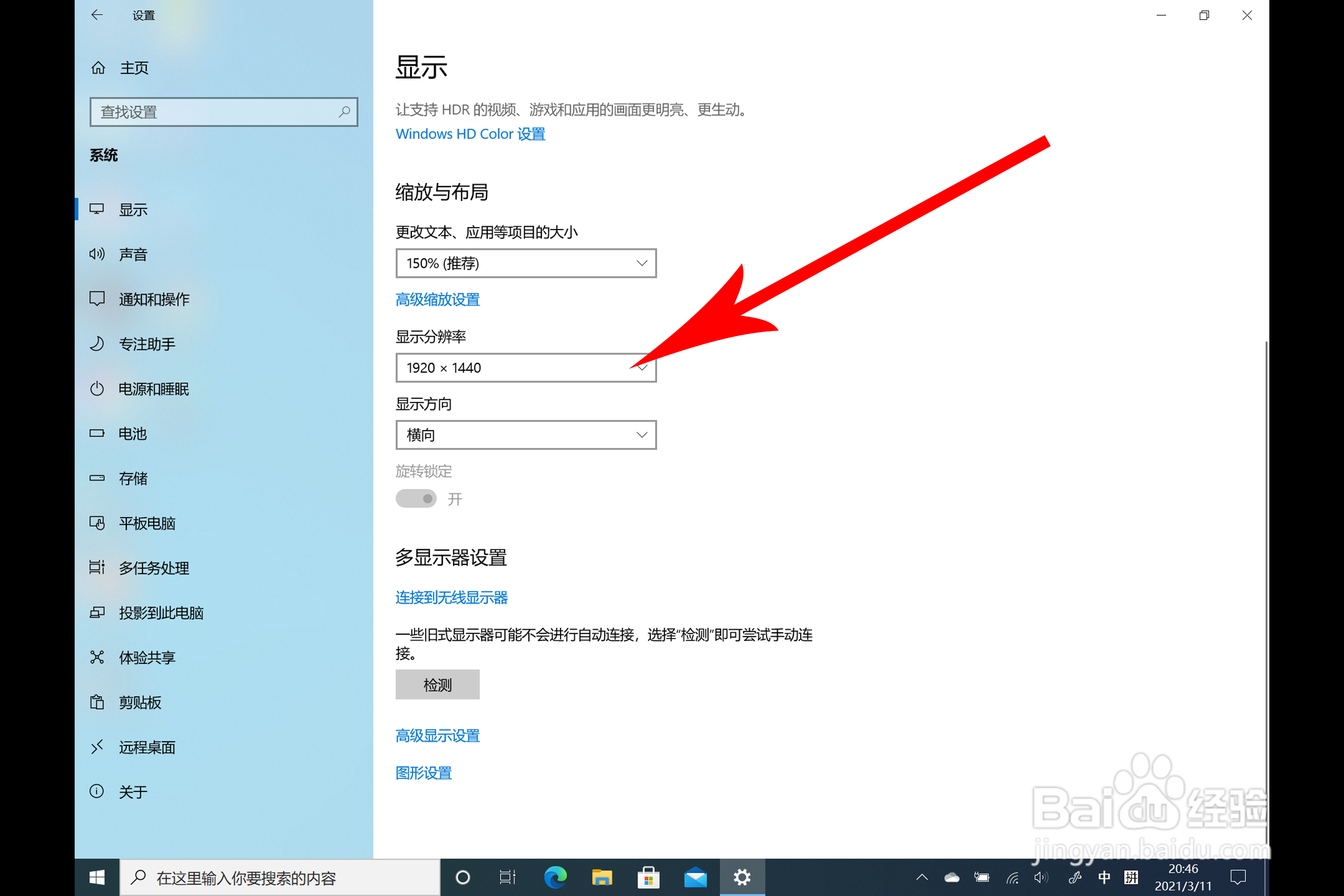Expand the 150% (推荐) scaling dropdown
1344x896 pixels.
pos(526,263)
